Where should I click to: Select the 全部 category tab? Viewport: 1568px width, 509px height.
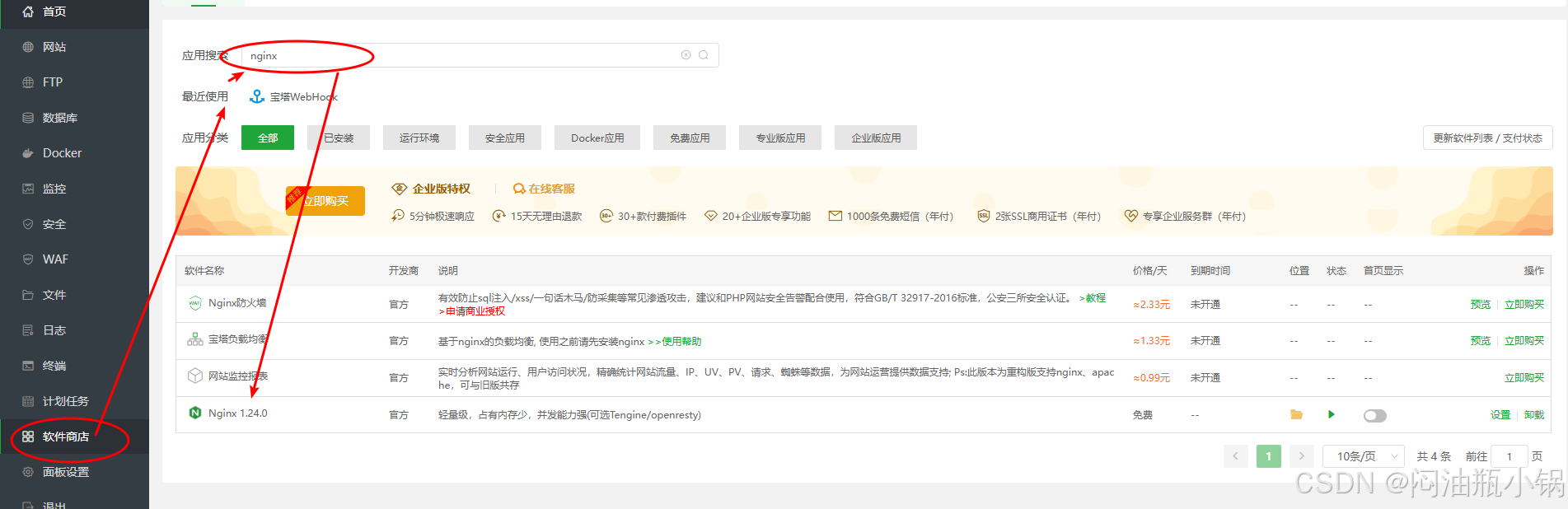(268, 138)
